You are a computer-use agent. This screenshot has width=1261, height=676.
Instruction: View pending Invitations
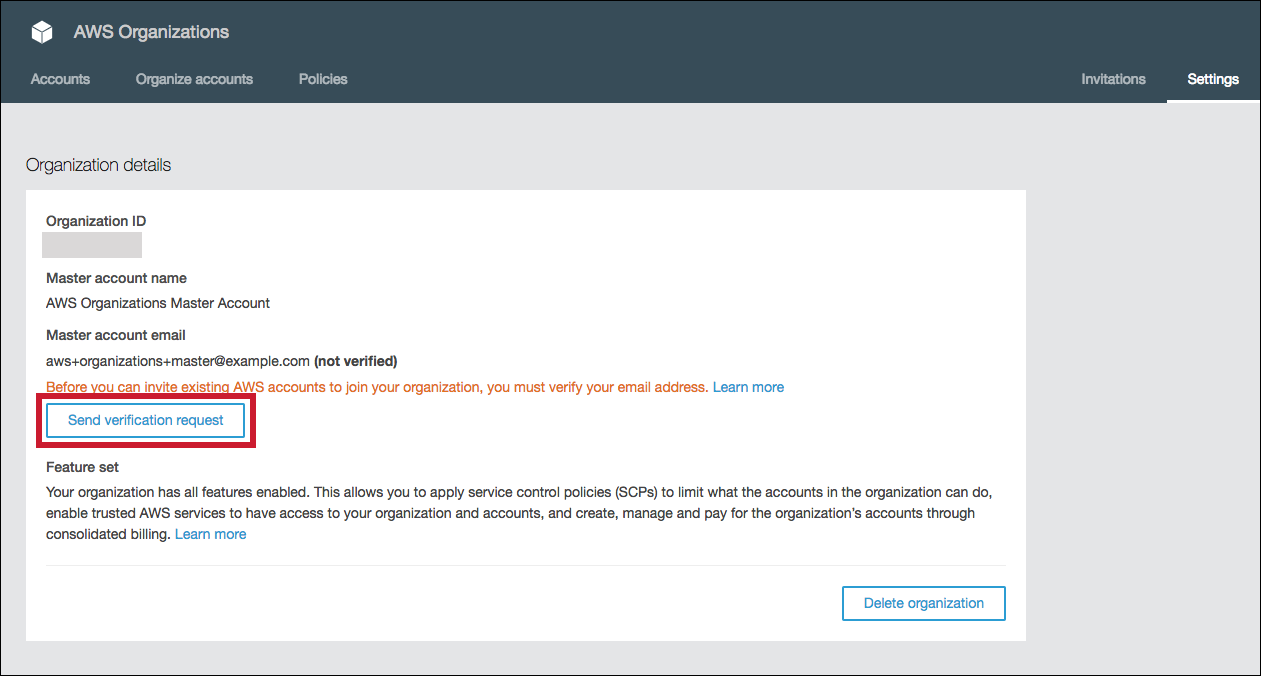point(1113,79)
